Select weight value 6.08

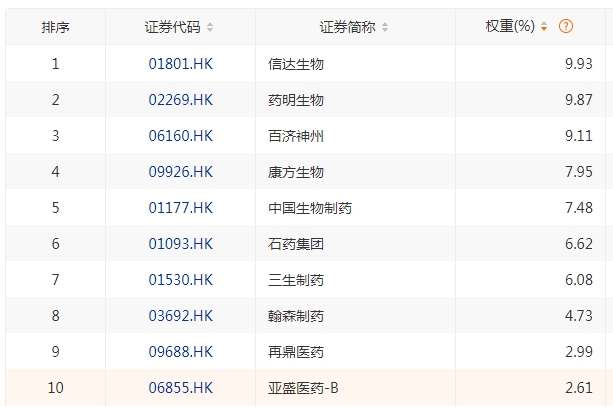tap(579, 280)
